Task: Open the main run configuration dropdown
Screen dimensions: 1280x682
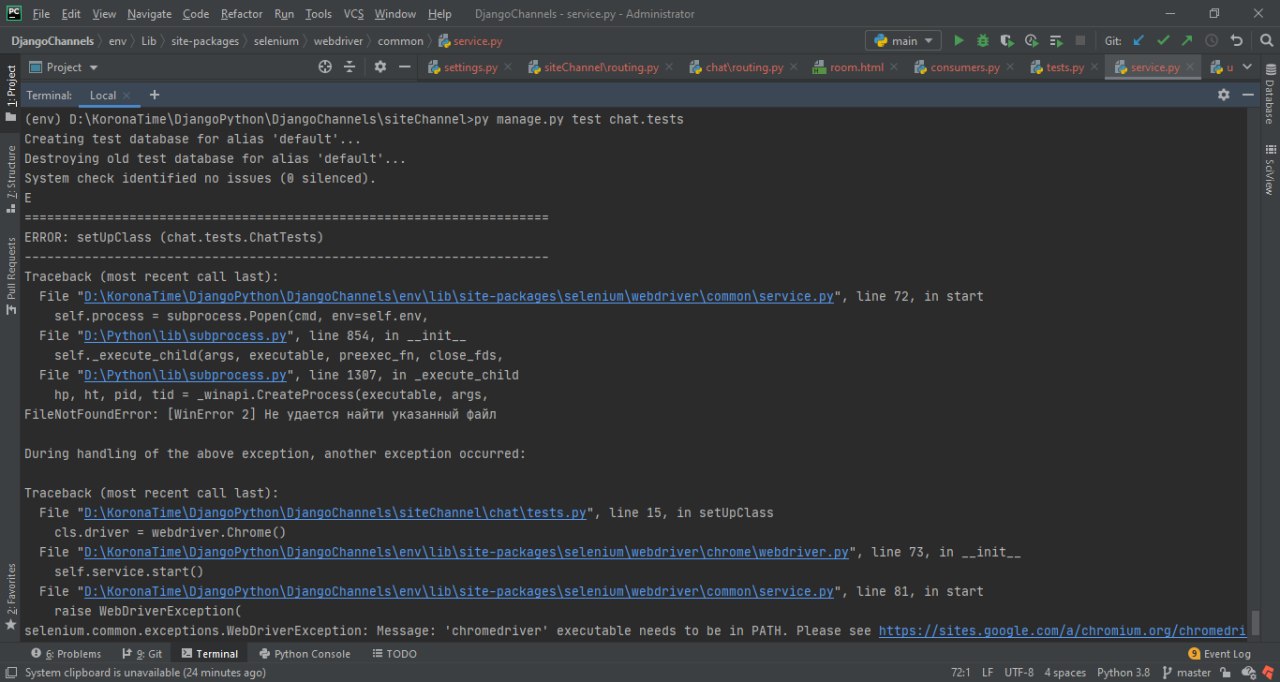Action: pos(903,41)
